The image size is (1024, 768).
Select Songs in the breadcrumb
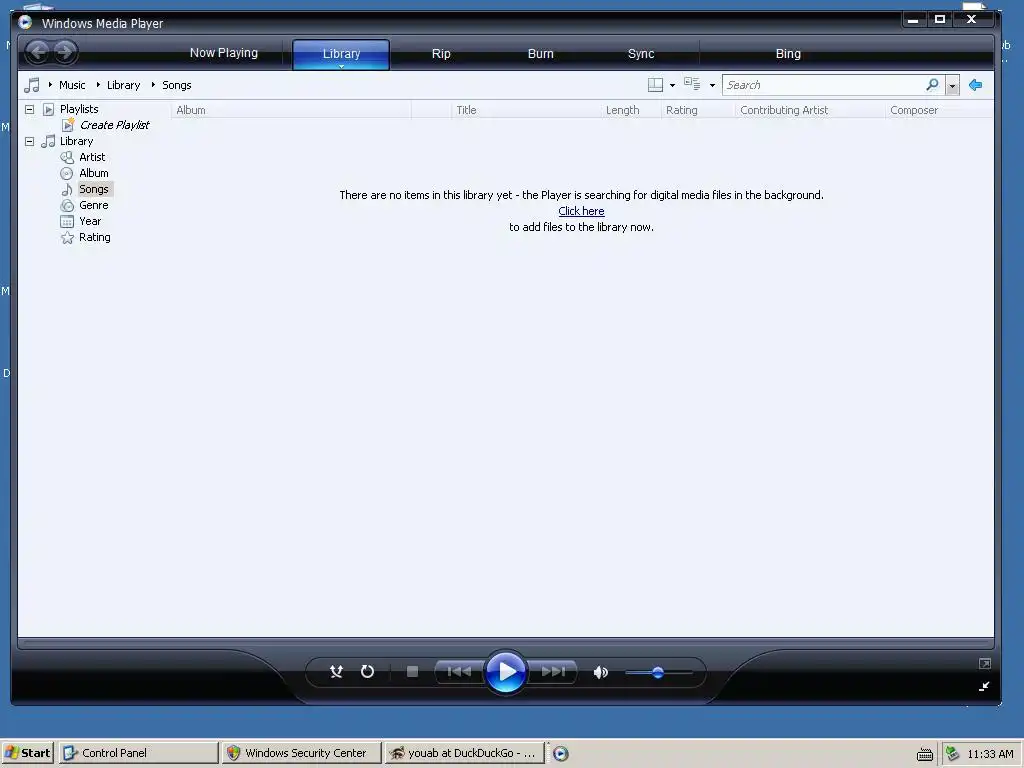pyautogui.click(x=176, y=85)
